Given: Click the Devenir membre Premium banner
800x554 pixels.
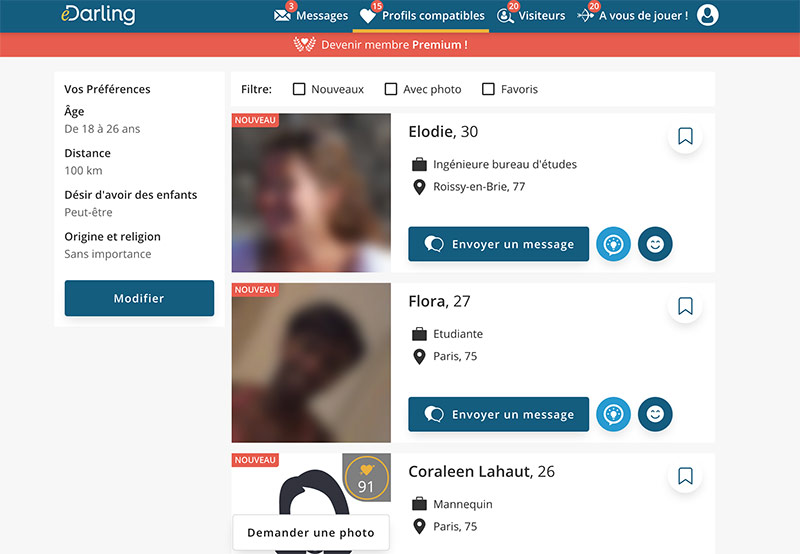Looking at the screenshot, I should click(400, 45).
